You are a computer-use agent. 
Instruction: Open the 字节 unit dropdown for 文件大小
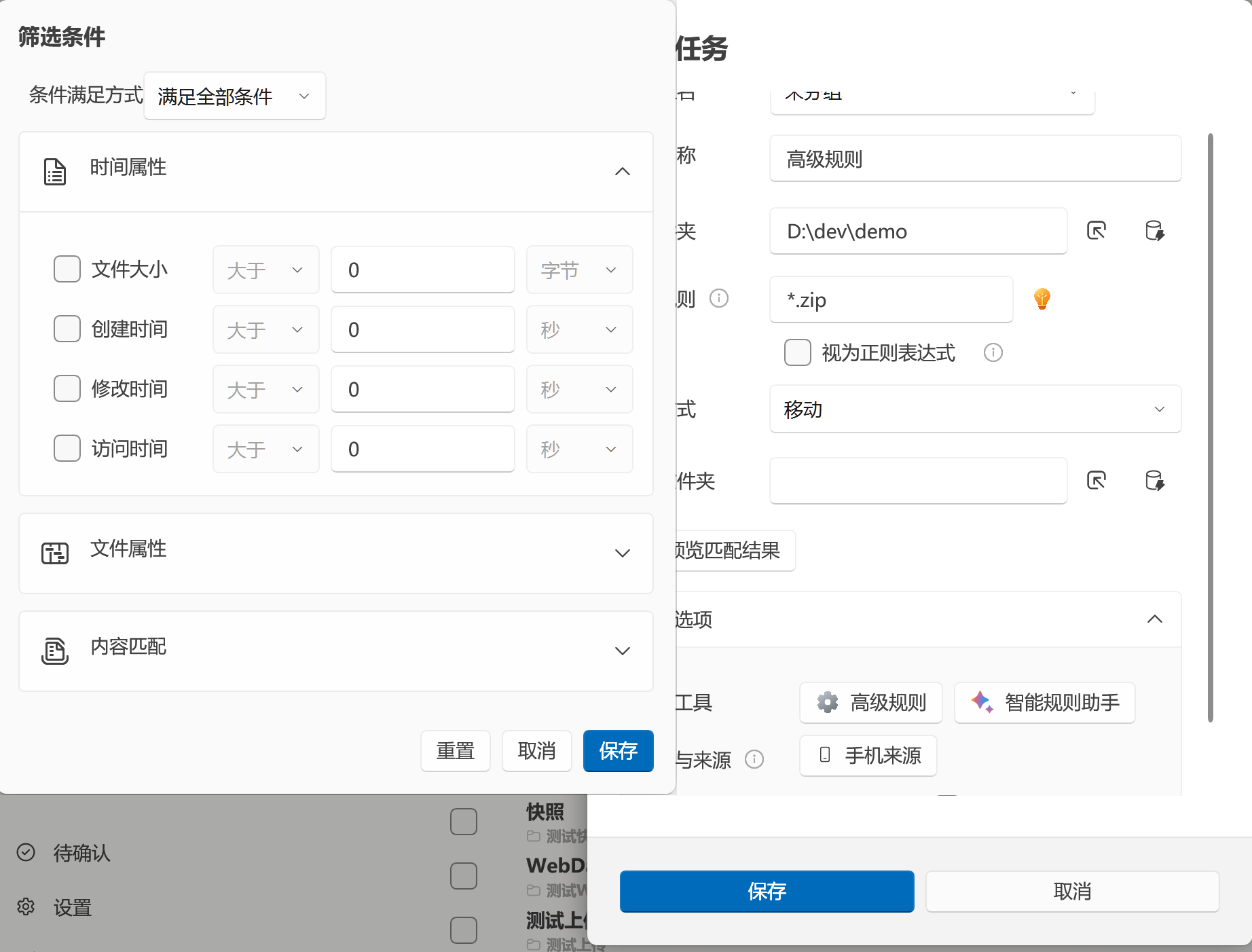click(x=580, y=270)
